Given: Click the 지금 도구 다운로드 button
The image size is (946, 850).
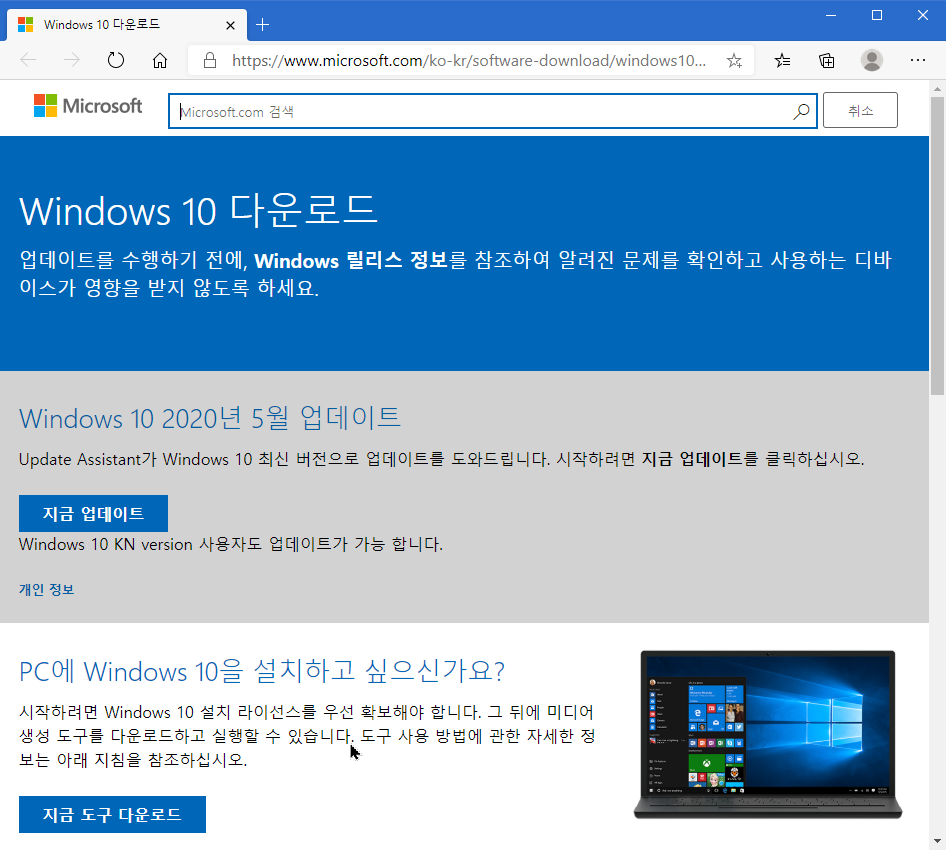Looking at the screenshot, I should click(x=112, y=814).
